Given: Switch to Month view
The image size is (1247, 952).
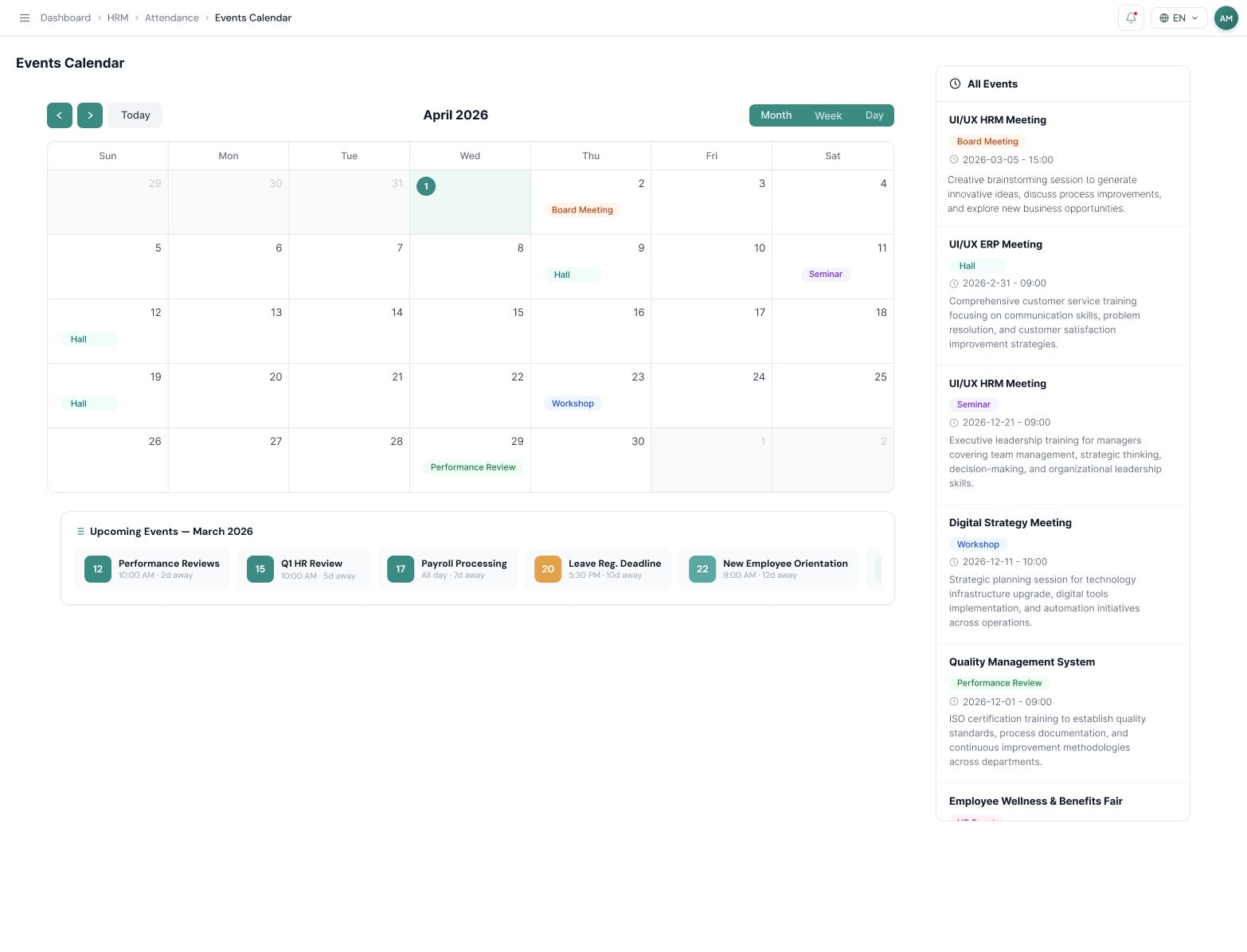Looking at the screenshot, I should pyautogui.click(x=776, y=115).
